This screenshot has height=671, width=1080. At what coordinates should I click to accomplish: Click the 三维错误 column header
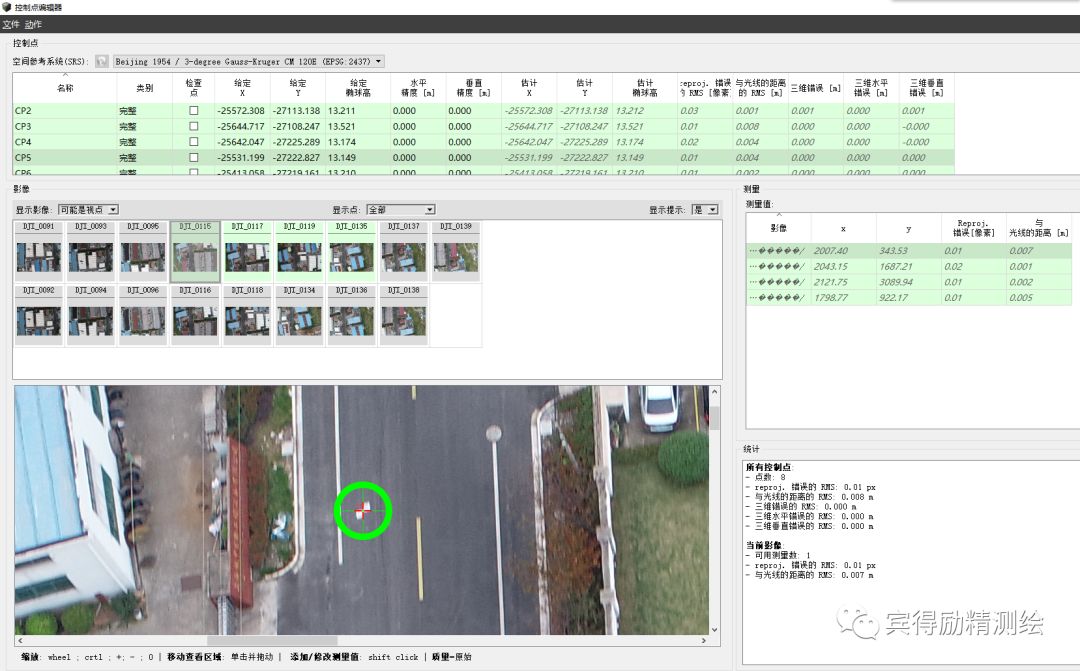(x=816, y=88)
